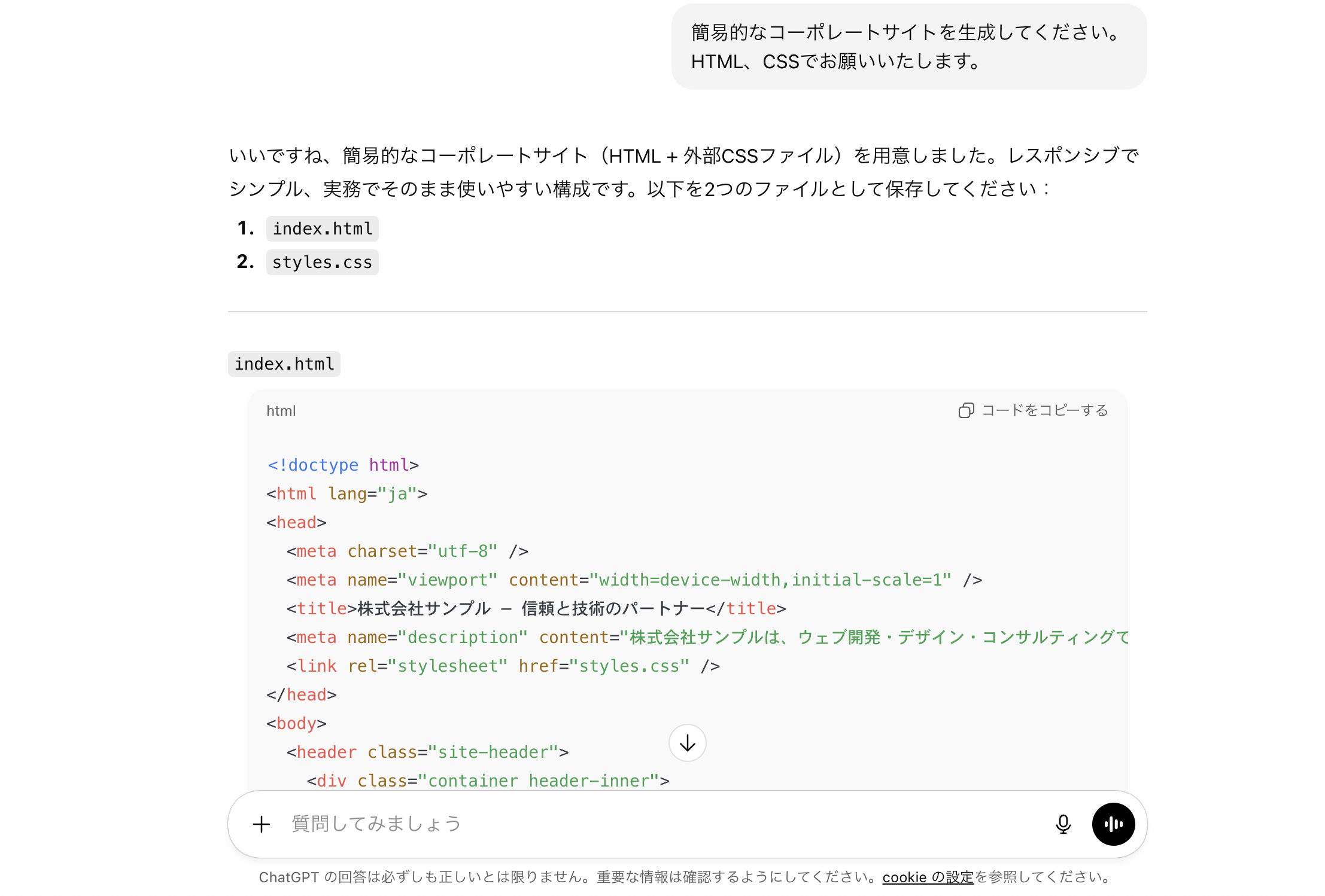The width and height of the screenshot is (1325, 896).
Task: Click the header class site-header line
Action: pyautogui.click(x=427, y=752)
